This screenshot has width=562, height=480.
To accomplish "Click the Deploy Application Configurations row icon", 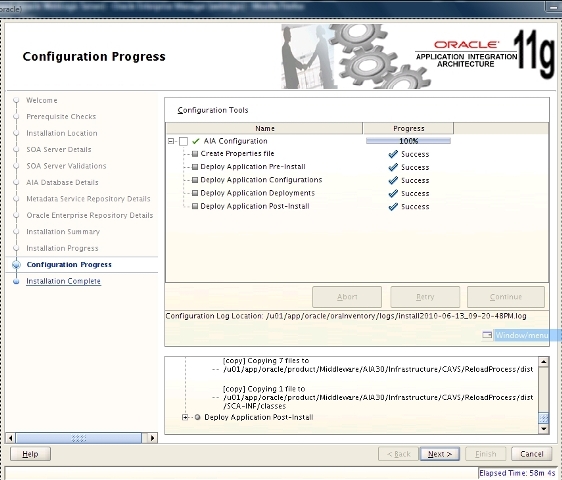I will (x=195, y=180).
